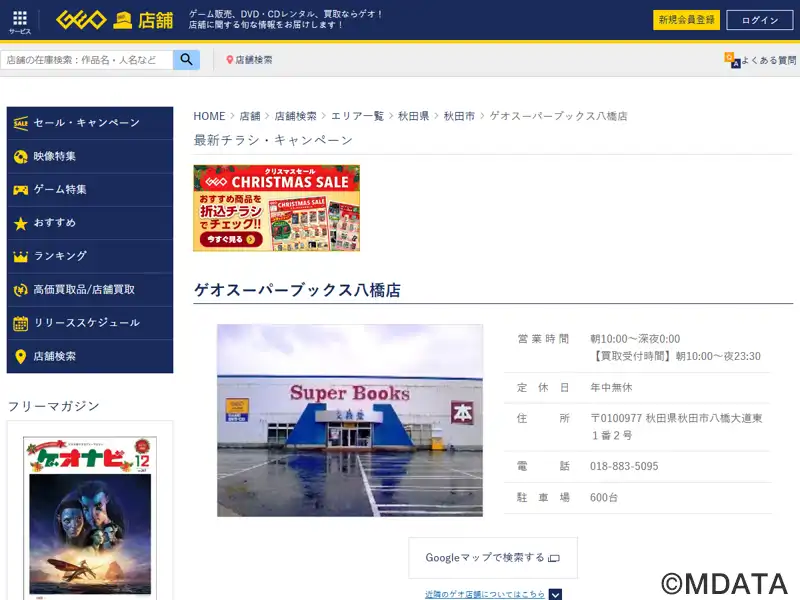This screenshot has height=600, width=800.
Task: Go to HOME breadcrumb link
Action: (x=209, y=116)
